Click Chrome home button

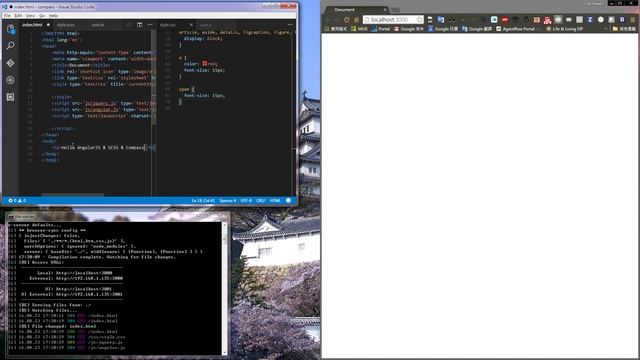point(356,20)
